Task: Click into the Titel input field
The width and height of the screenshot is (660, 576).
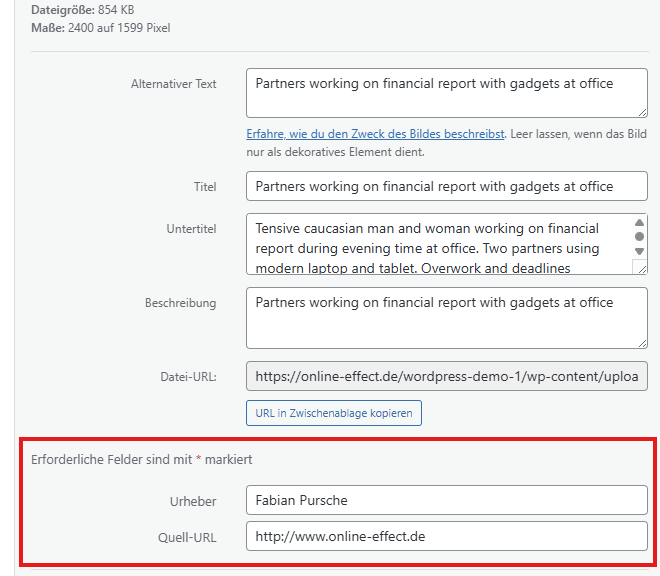Action: (446, 186)
